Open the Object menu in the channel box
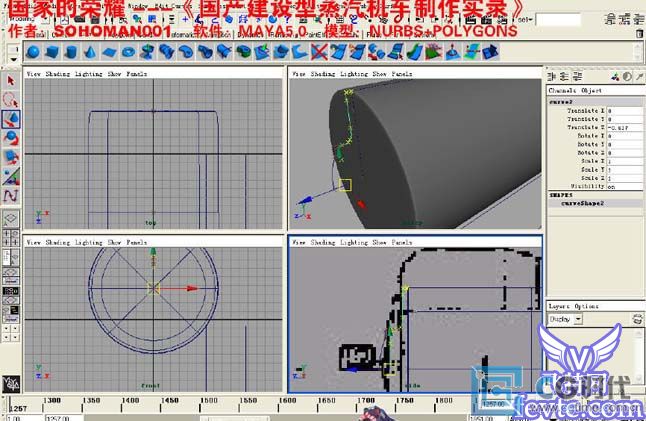 click(592, 91)
